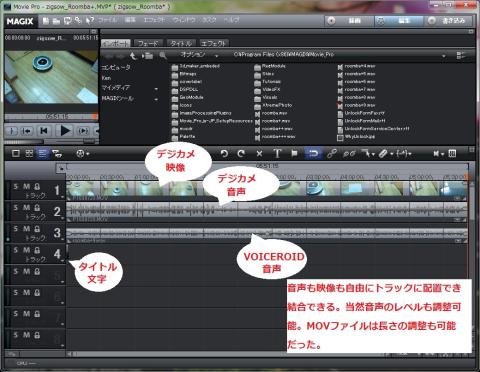Mute track 3 with M button
This screenshot has width=480, height=372.
(26, 229)
